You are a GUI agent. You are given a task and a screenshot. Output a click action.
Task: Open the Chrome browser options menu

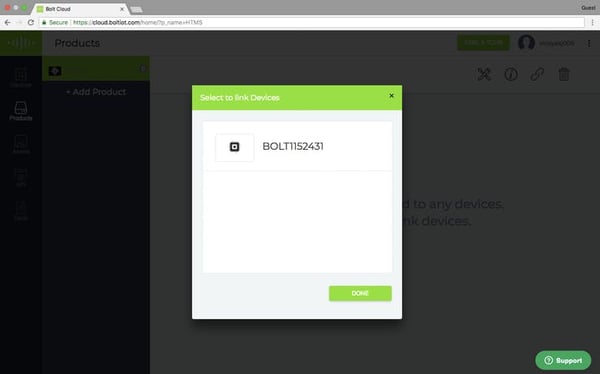[x=592, y=23]
